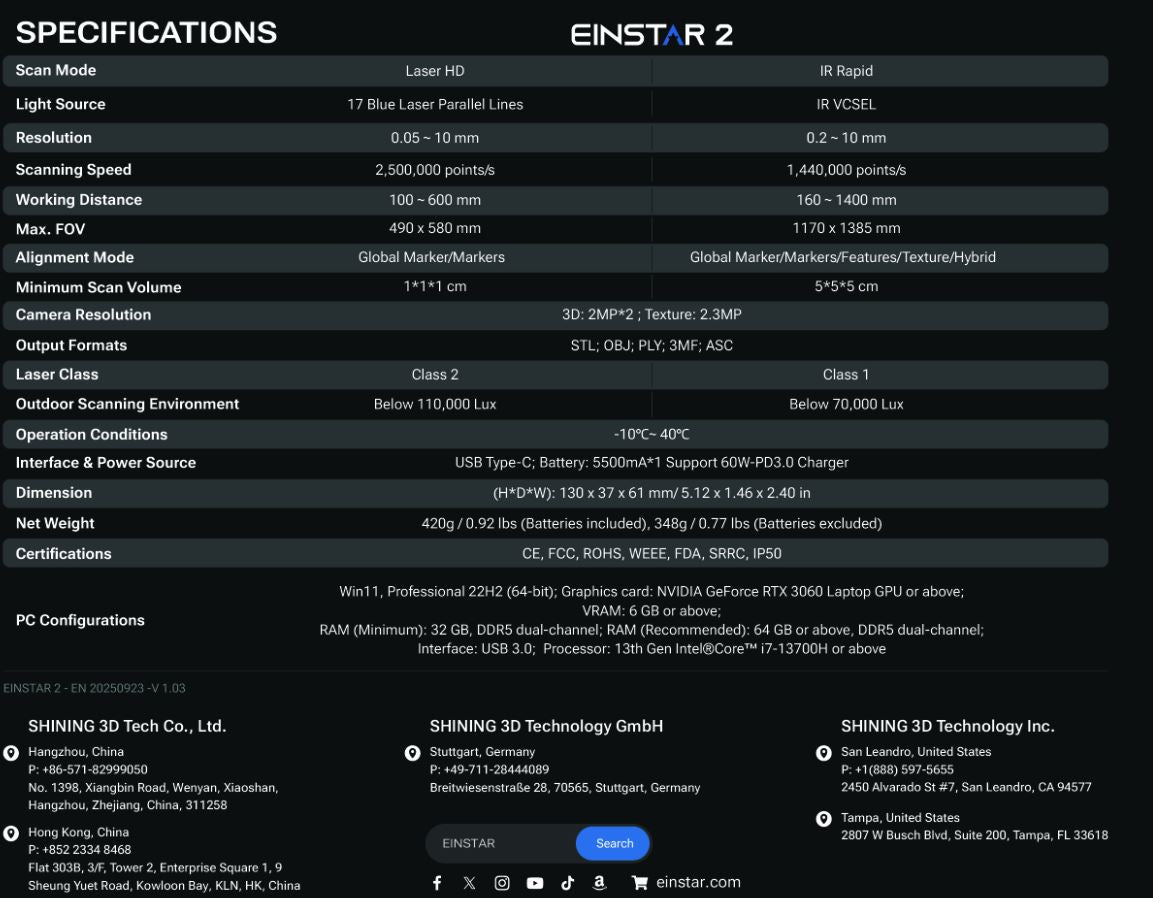Click the '0.05 ~ 10 mm' resolution value
This screenshot has height=898, width=1153.
click(x=435, y=138)
